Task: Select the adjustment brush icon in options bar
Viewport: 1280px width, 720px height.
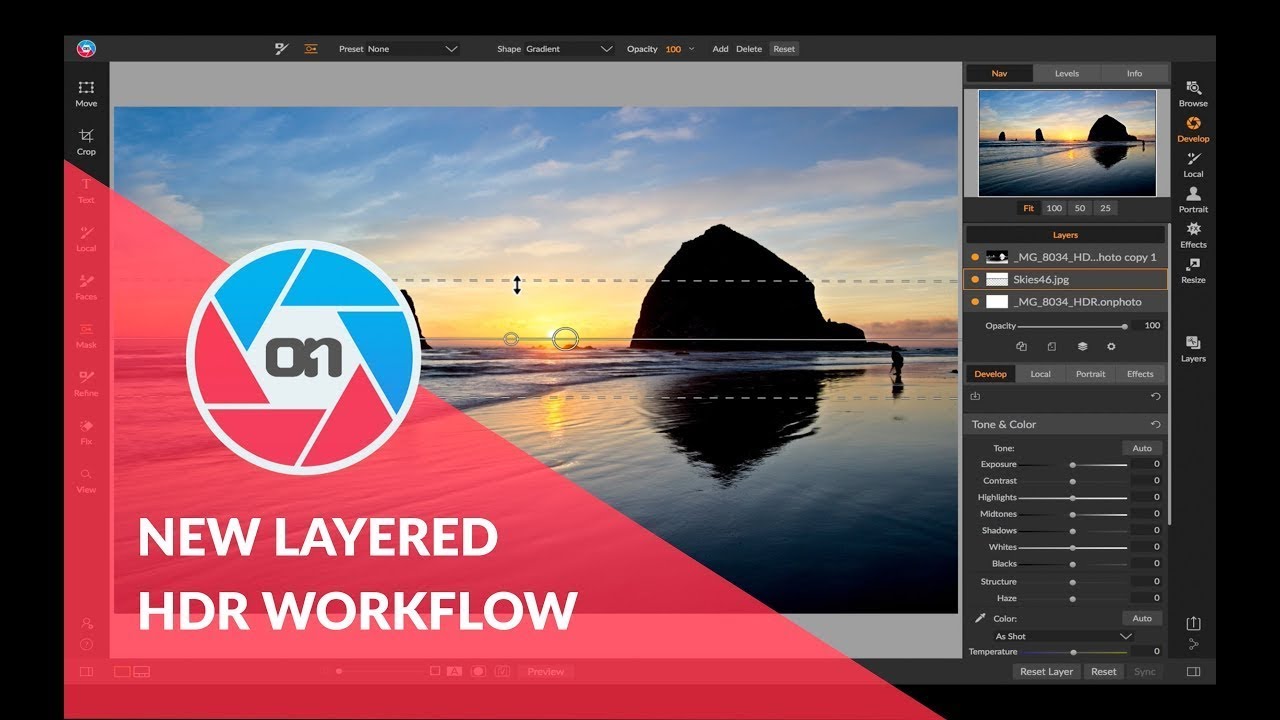Action: point(282,48)
